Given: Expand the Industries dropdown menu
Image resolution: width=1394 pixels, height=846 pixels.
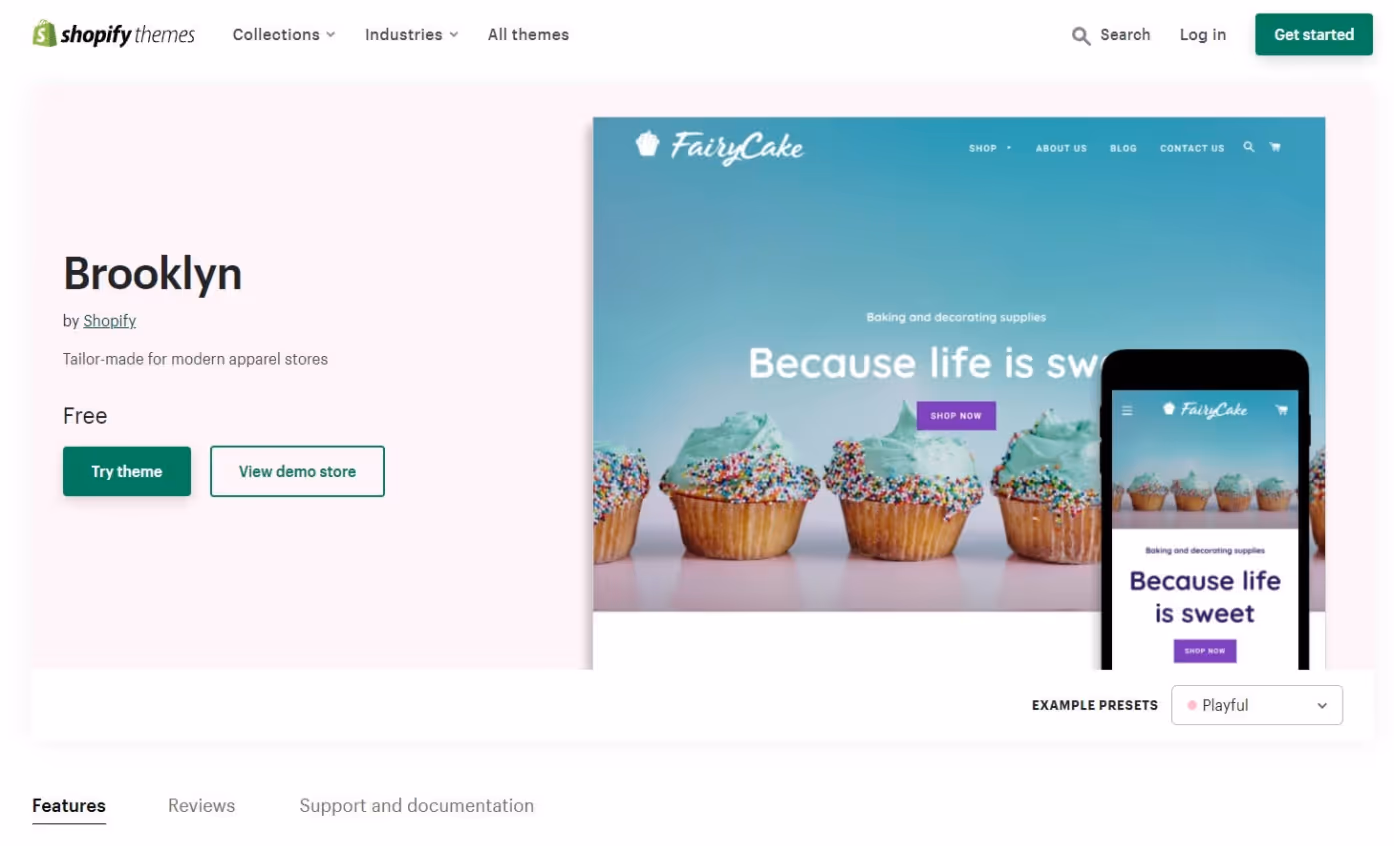Looking at the screenshot, I should point(411,34).
